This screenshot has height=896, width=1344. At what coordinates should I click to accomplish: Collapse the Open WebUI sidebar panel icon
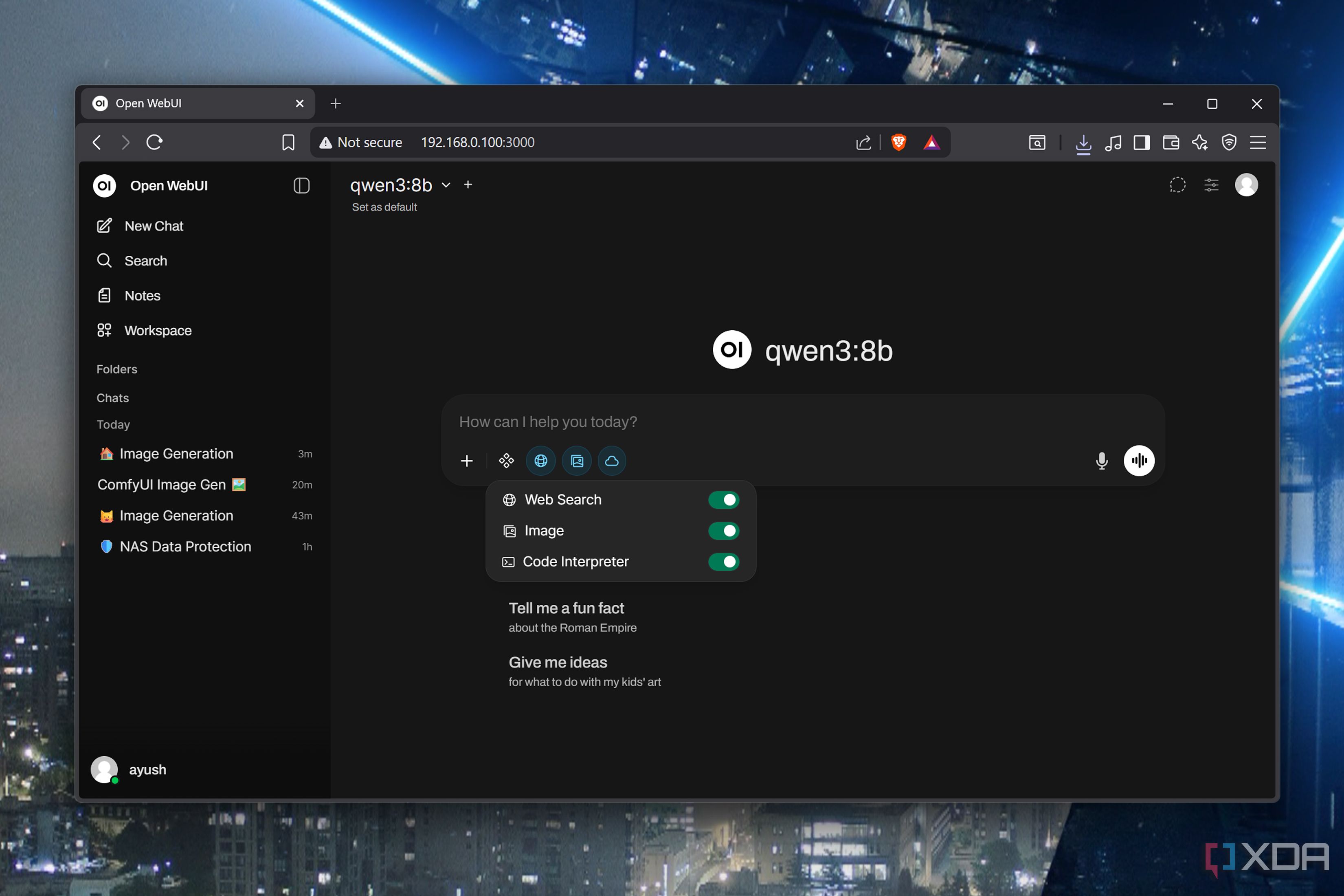pos(301,185)
